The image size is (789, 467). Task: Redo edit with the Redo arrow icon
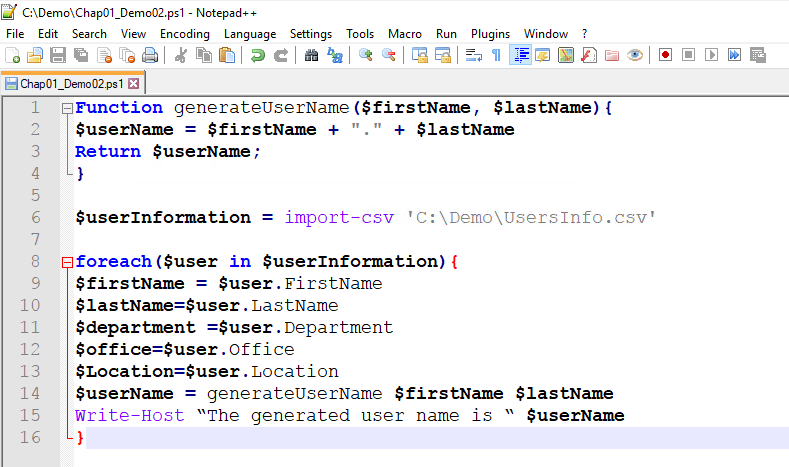(x=281, y=55)
